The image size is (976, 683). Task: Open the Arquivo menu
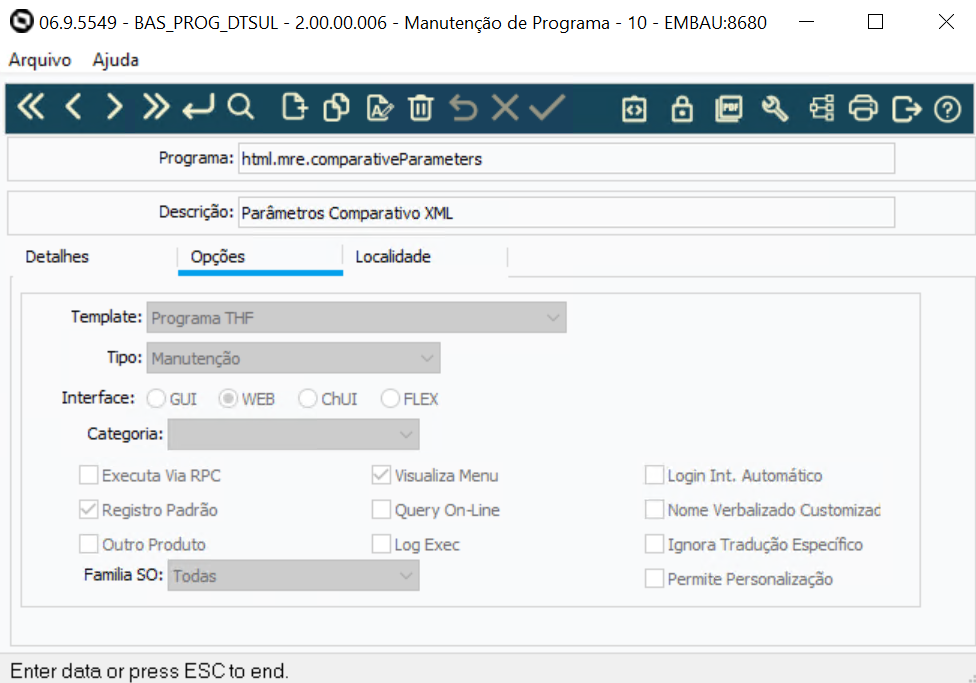40,60
